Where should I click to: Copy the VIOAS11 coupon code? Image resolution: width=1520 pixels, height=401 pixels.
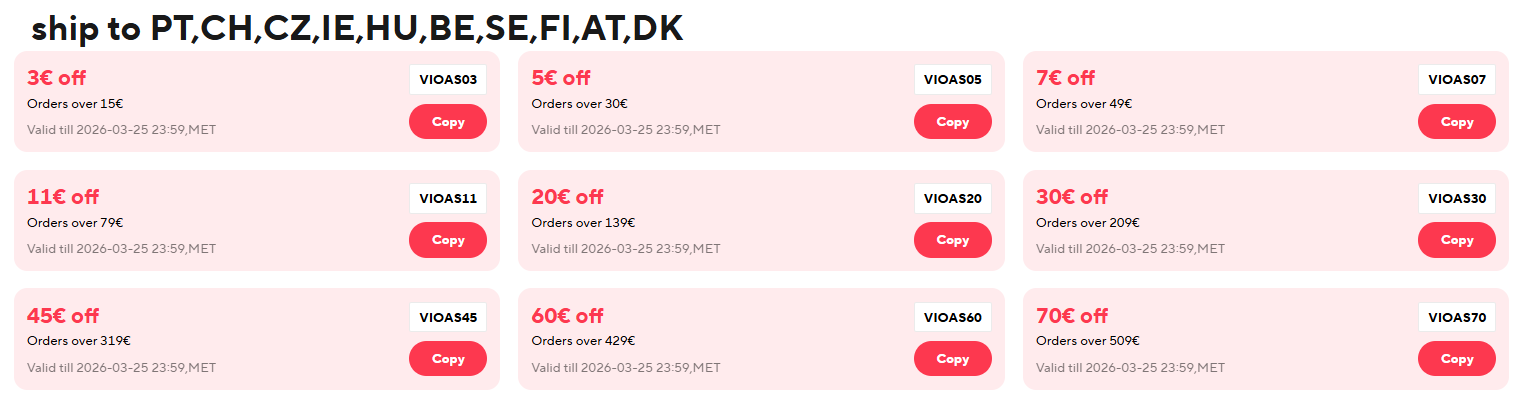(x=447, y=240)
